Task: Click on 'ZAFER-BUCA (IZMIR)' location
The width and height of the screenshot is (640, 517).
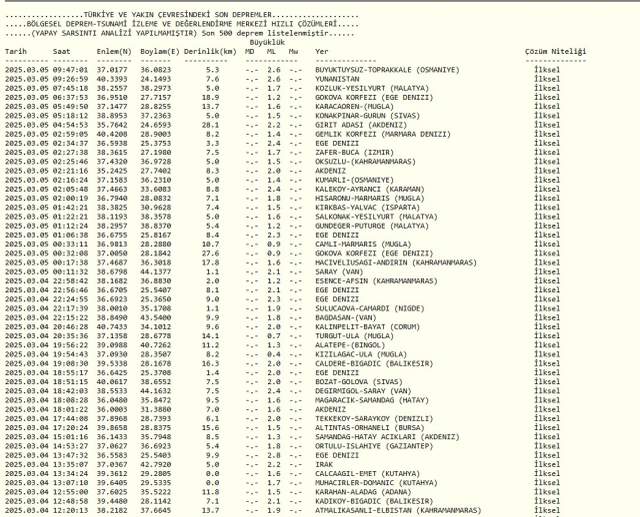Action: point(354,153)
